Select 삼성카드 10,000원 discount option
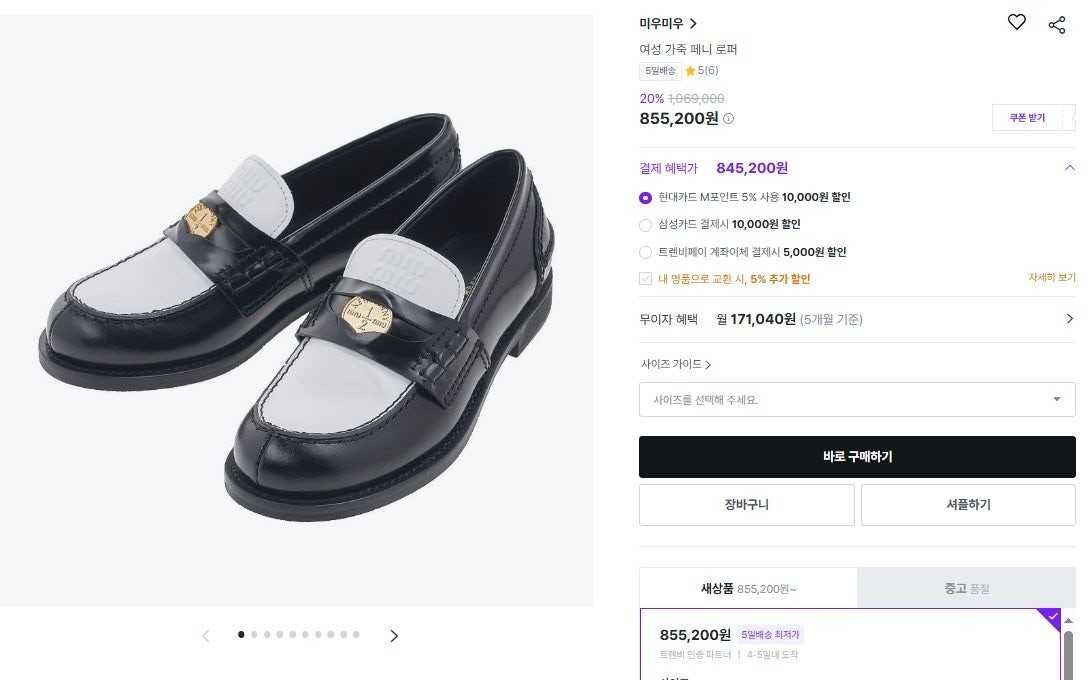 pyautogui.click(x=645, y=225)
